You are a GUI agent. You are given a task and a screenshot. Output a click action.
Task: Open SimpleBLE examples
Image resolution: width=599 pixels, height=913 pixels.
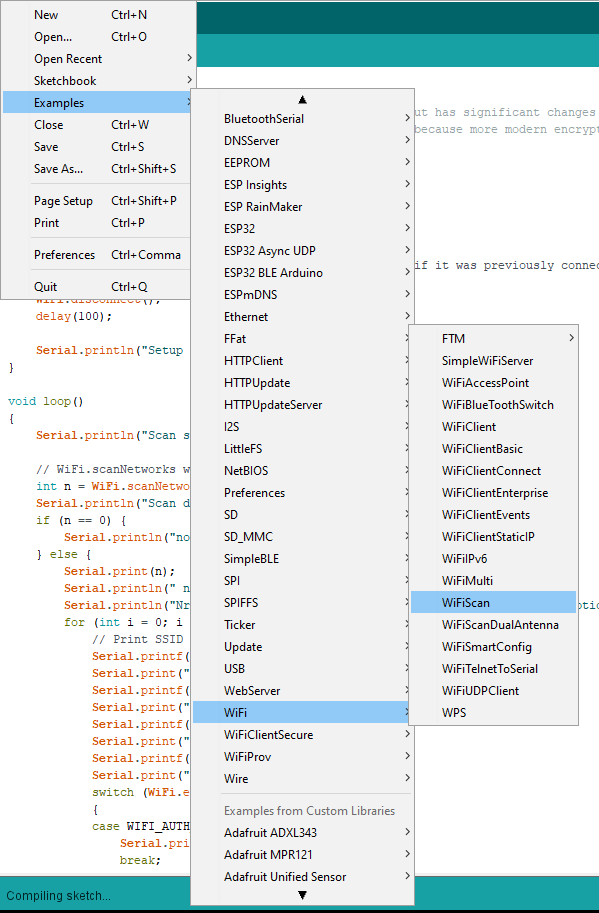302,558
